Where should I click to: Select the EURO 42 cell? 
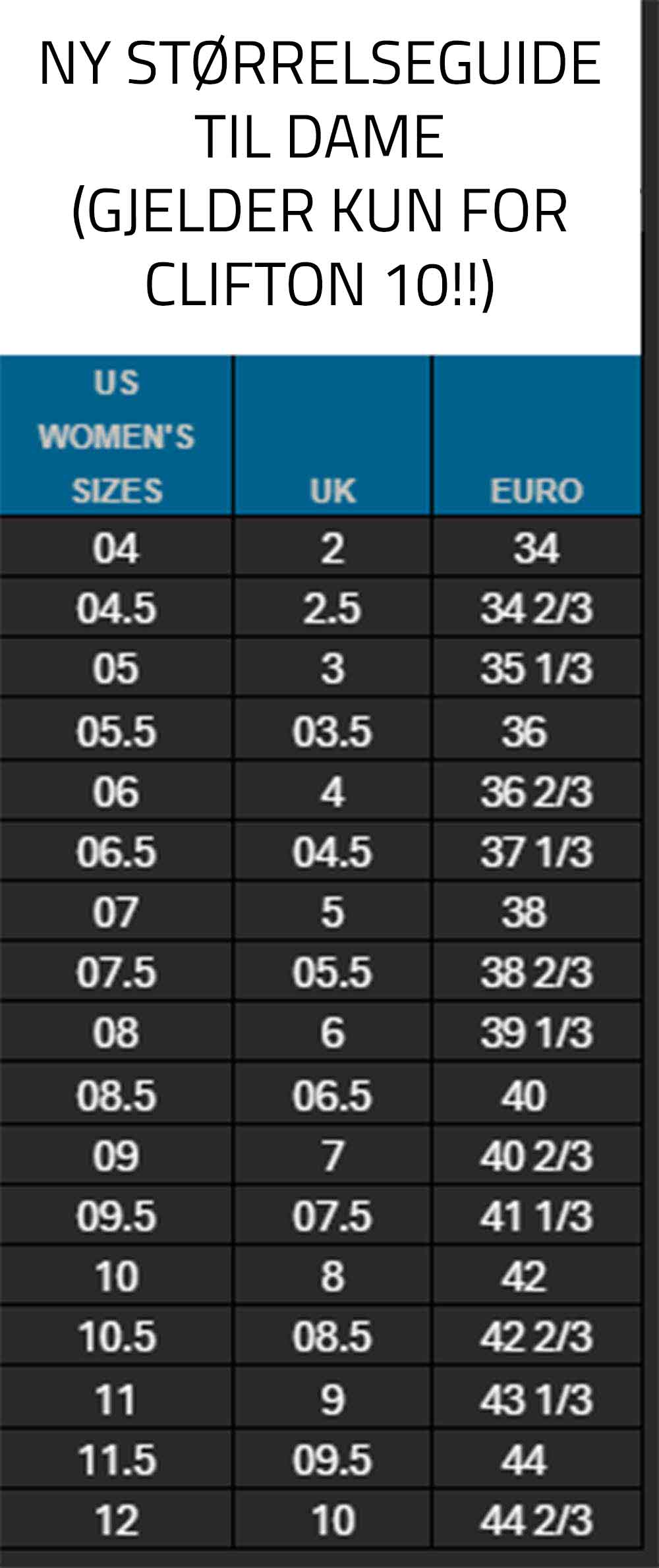tap(537, 1276)
